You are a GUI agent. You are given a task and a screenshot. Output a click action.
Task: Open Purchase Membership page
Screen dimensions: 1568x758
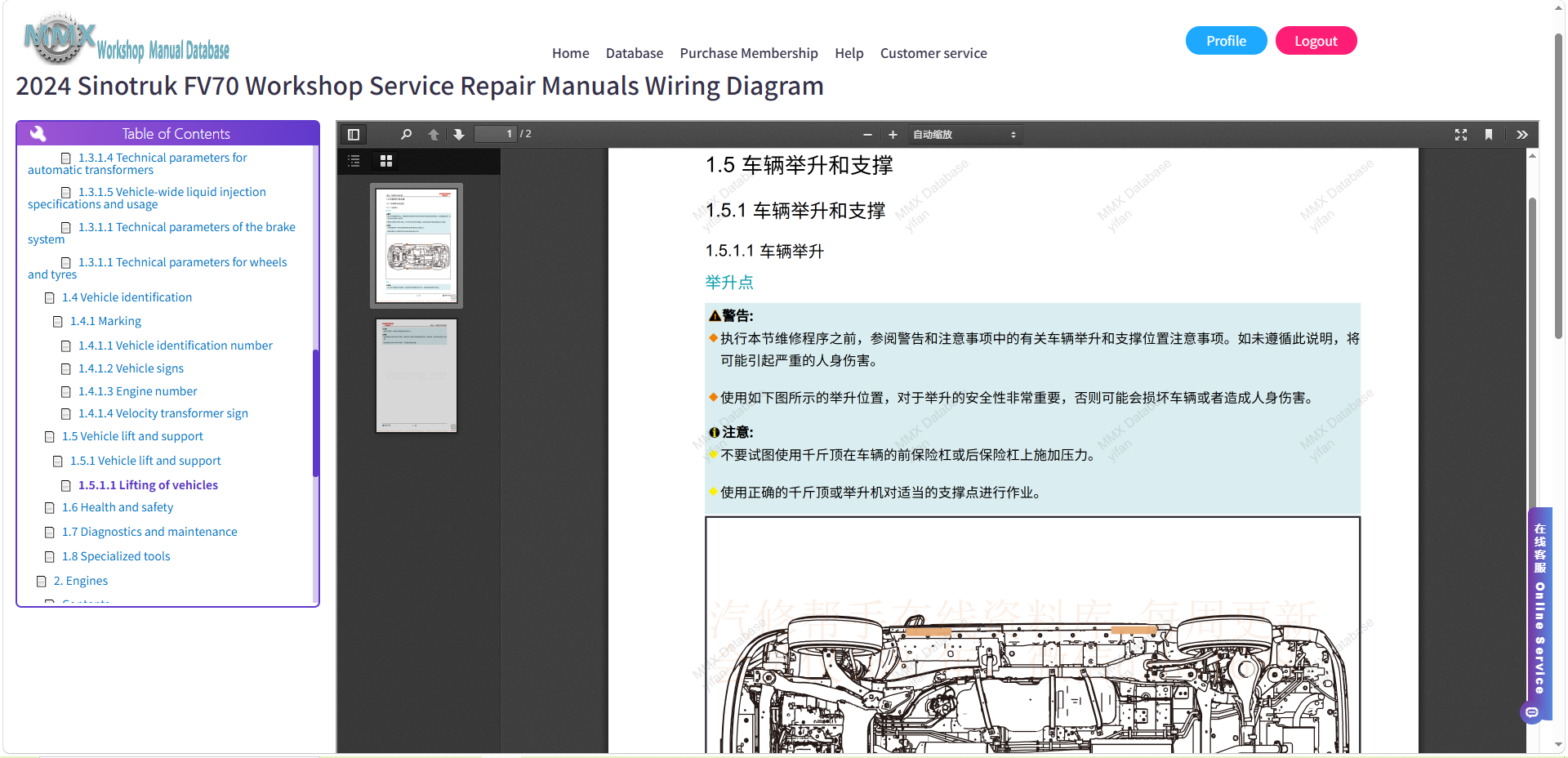749,53
